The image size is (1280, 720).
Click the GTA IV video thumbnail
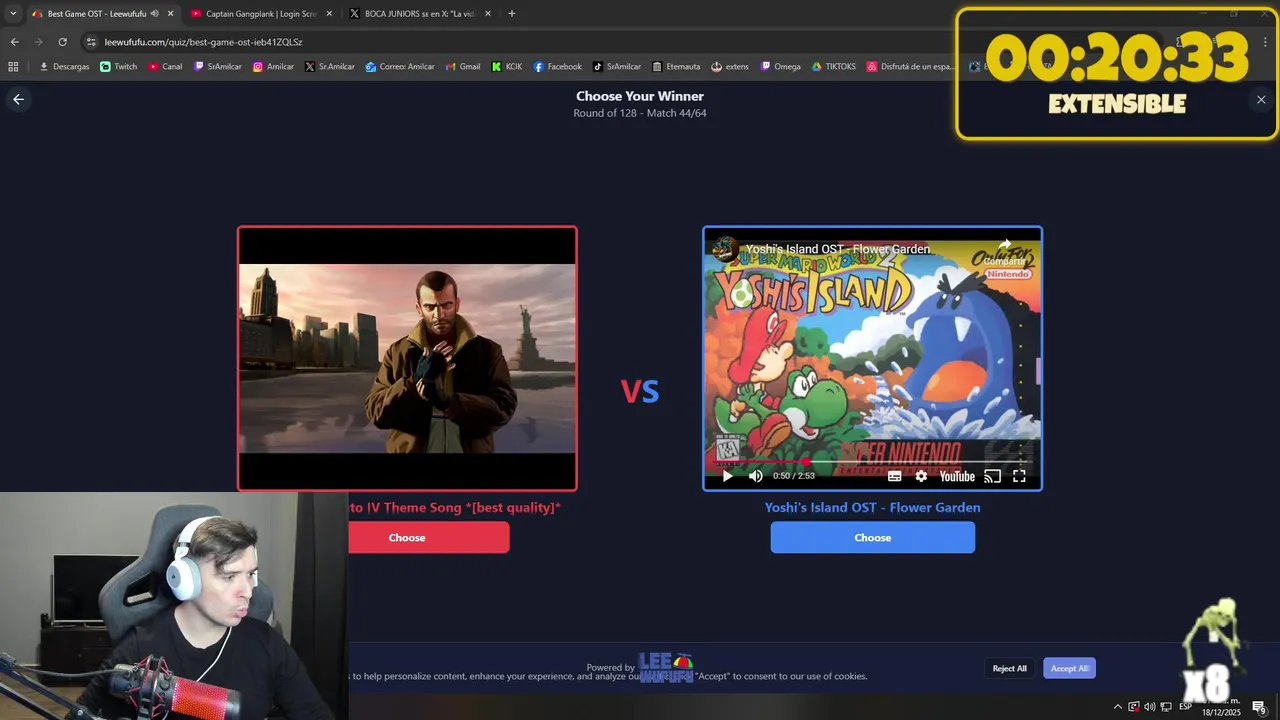pyautogui.click(x=407, y=358)
